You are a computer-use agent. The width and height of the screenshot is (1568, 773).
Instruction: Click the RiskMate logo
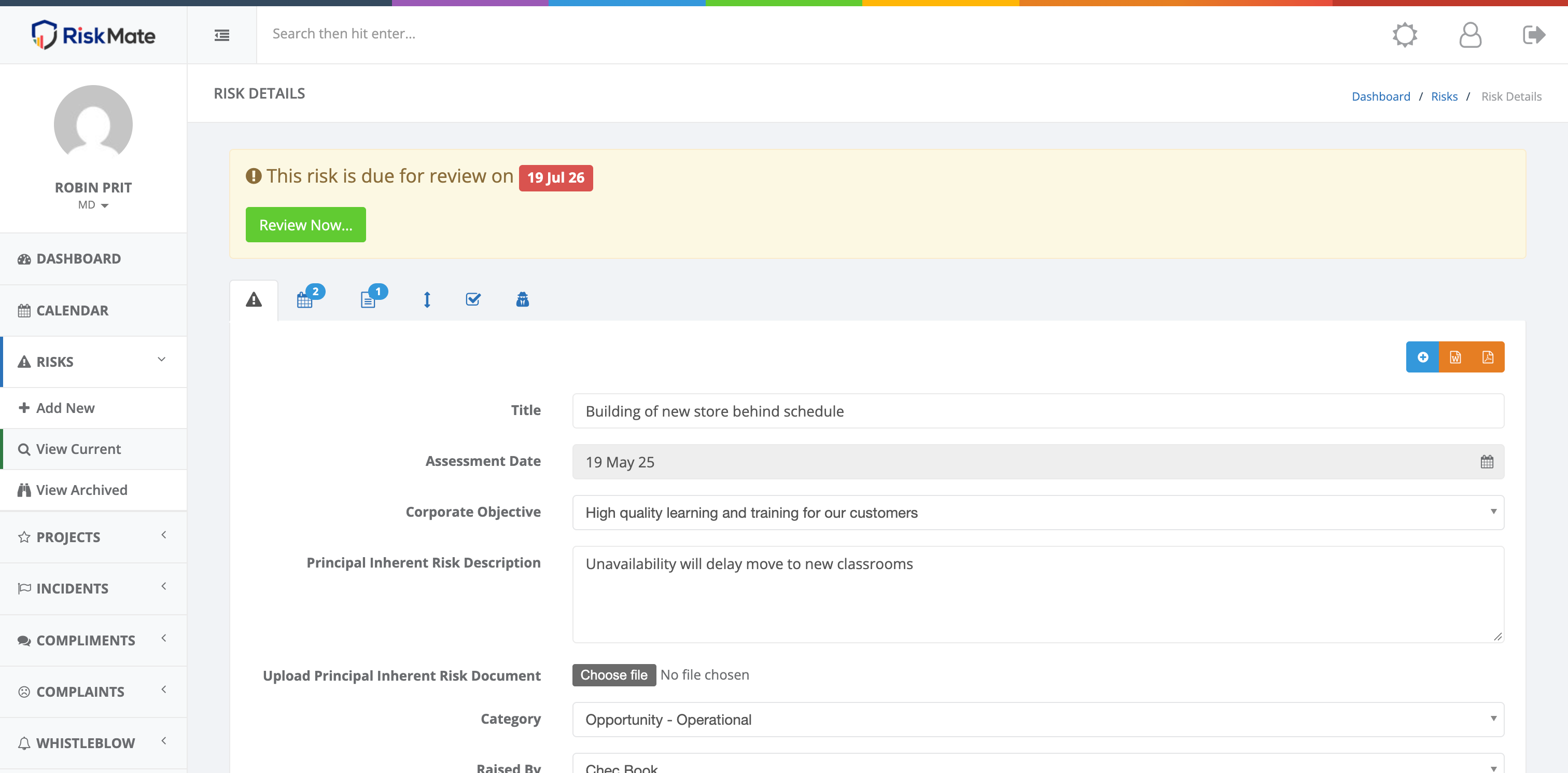click(x=93, y=35)
